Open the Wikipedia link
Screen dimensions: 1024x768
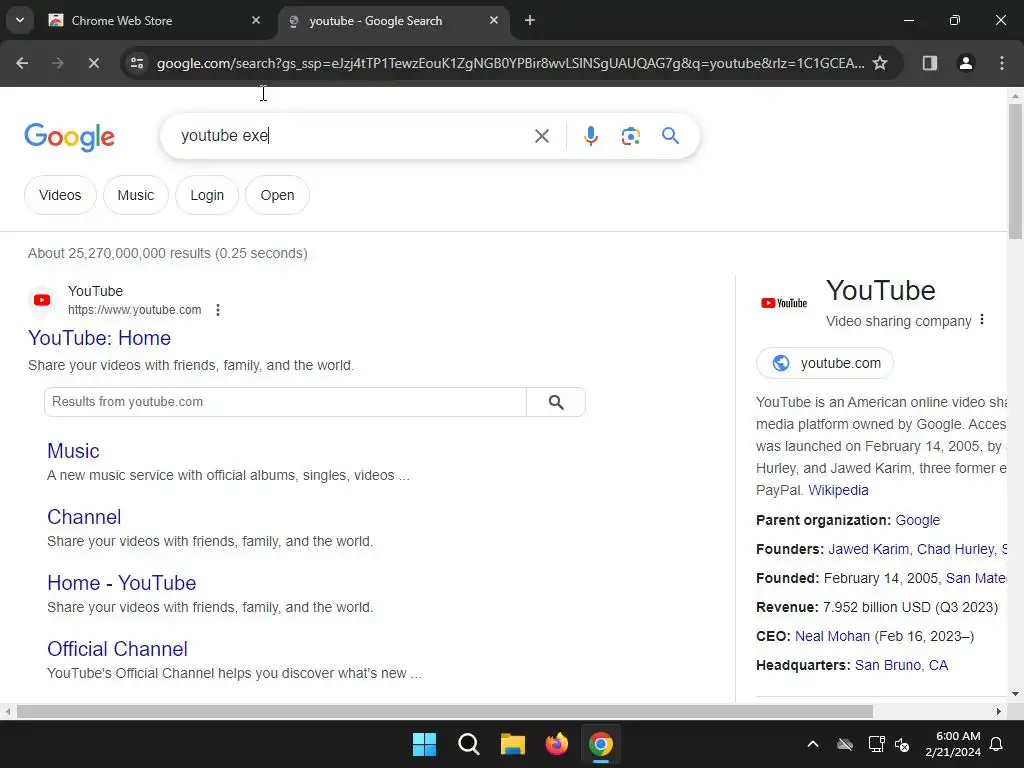pyautogui.click(x=838, y=490)
